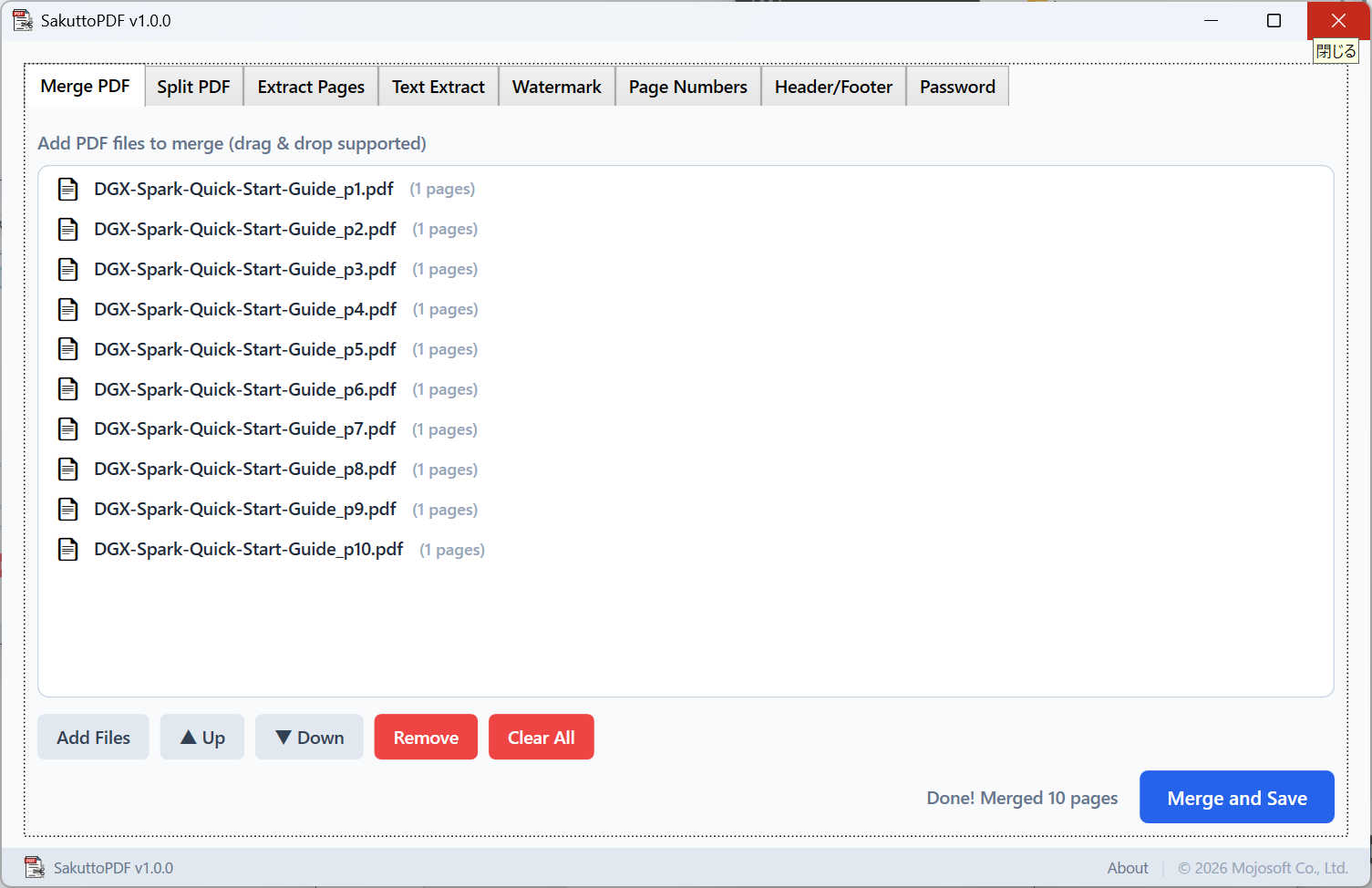
Task: Click the SakuttoPDF logo in the title bar
Action: pos(22,20)
